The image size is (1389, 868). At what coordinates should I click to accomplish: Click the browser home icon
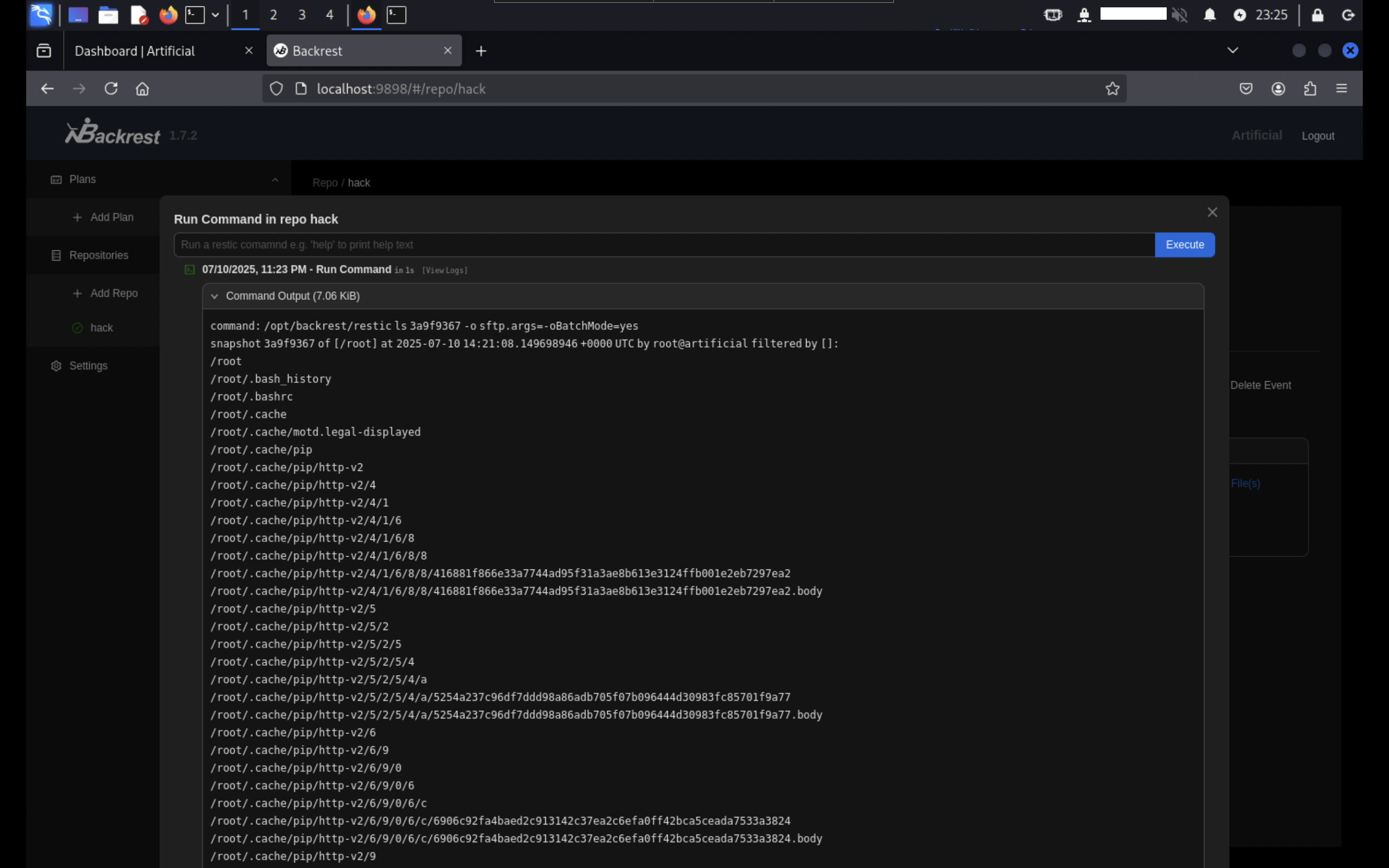coord(142,88)
